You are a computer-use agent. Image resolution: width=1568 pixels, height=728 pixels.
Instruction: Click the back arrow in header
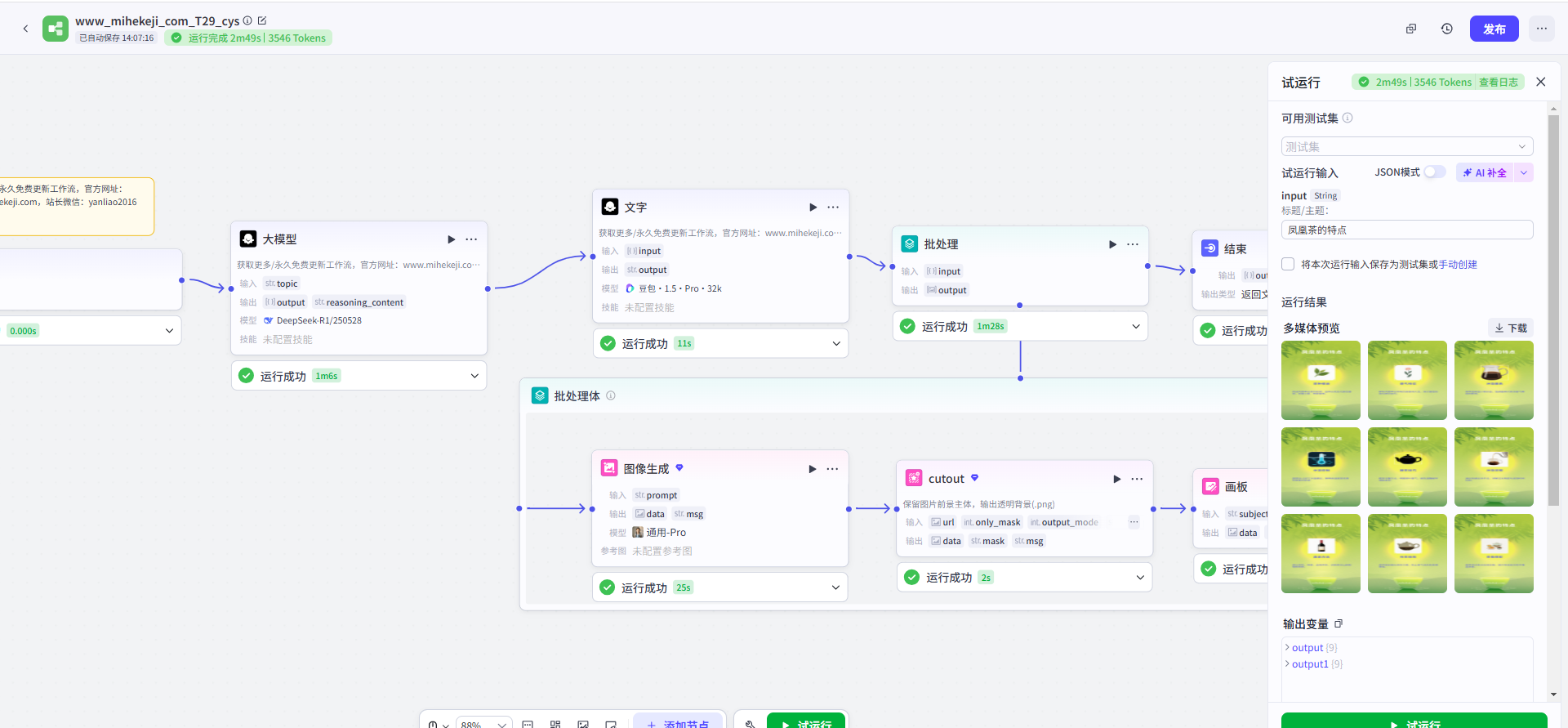[25, 29]
